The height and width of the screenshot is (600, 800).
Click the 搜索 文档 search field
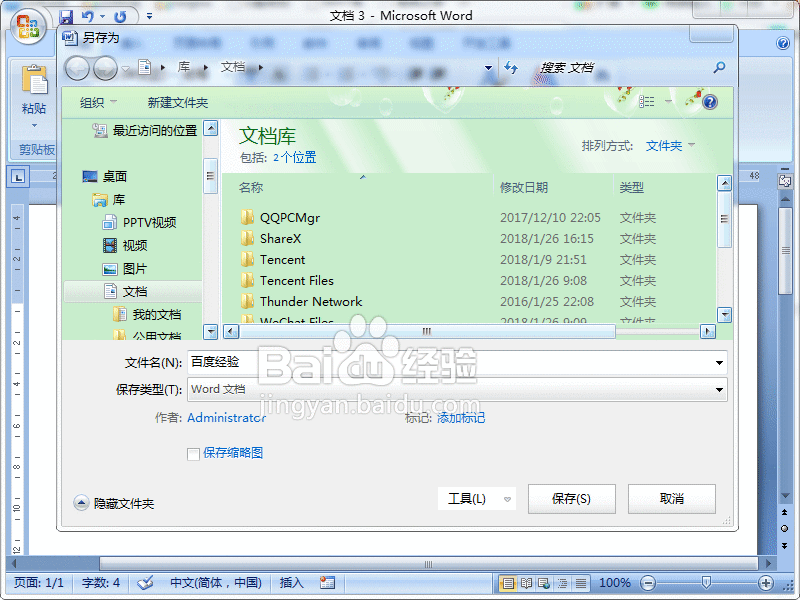coord(622,67)
